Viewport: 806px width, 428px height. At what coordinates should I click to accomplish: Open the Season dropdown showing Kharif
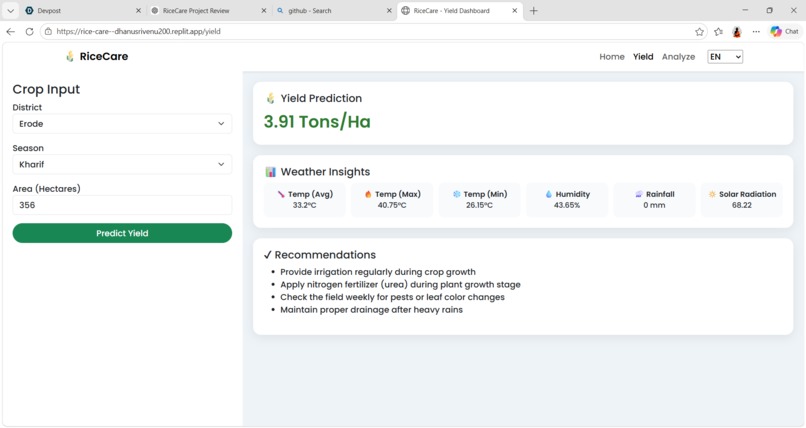[122, 164]
